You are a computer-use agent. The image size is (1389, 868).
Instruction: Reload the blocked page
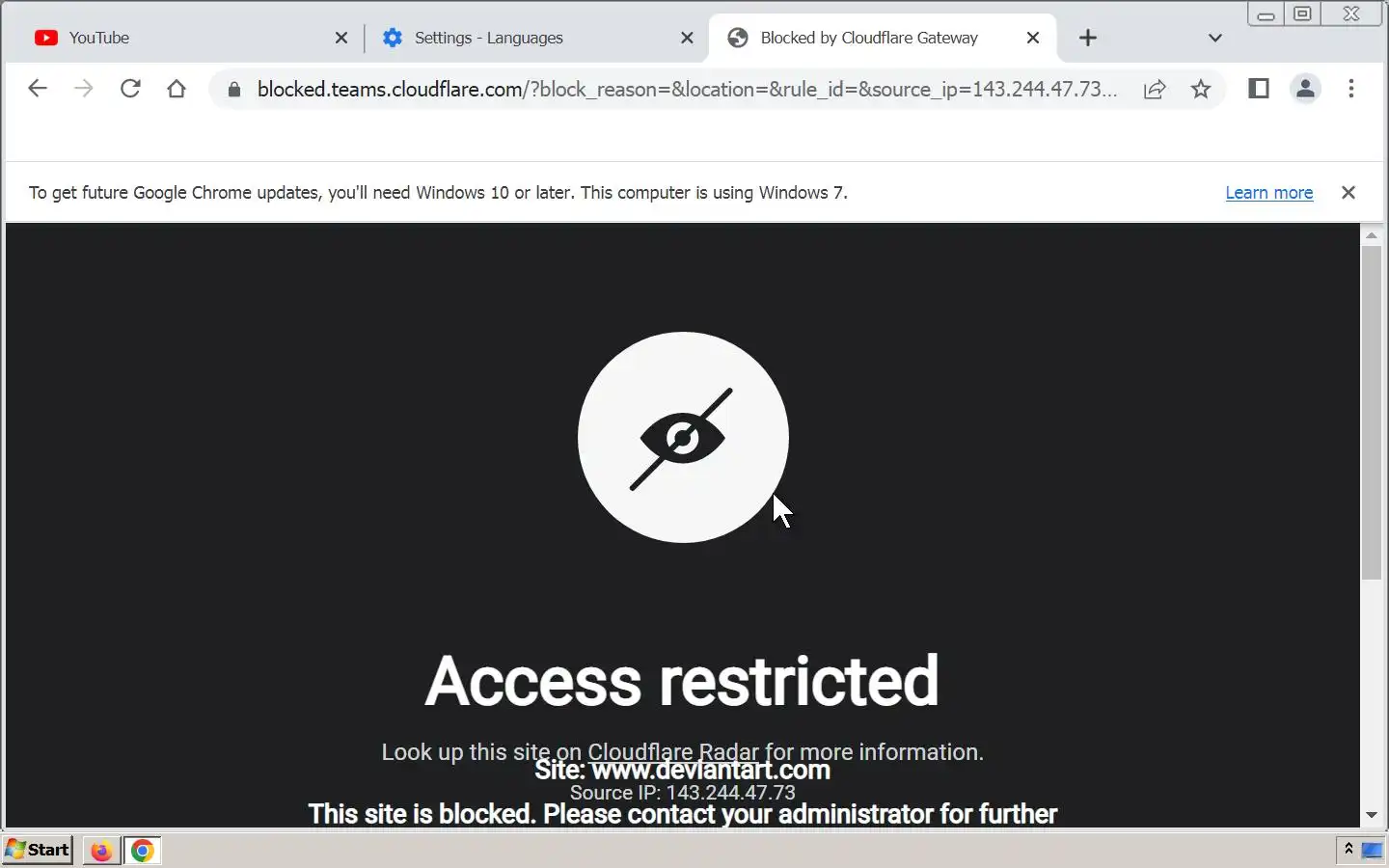pyautogui.click(x=130, y=89)
